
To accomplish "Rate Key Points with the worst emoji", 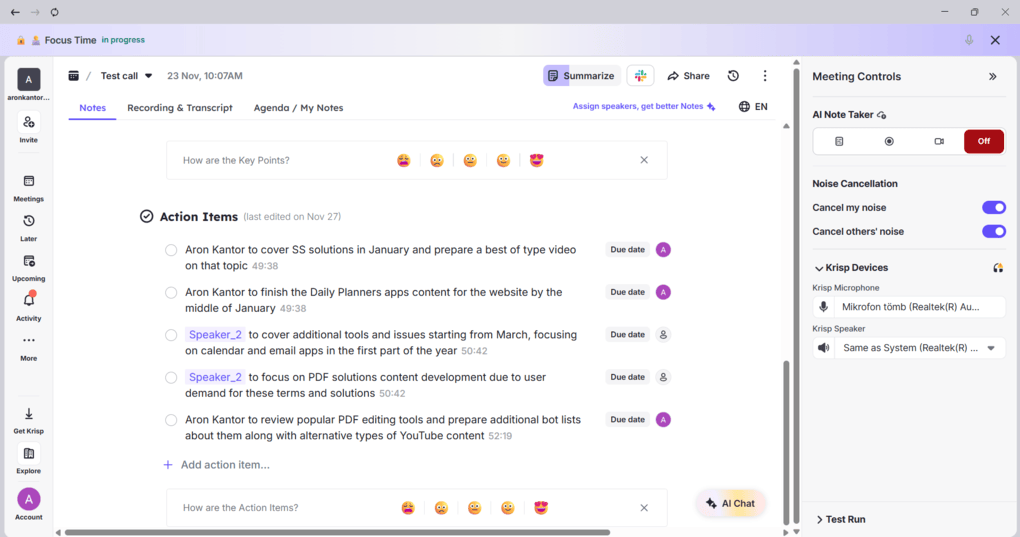I will tap(404, 160).
